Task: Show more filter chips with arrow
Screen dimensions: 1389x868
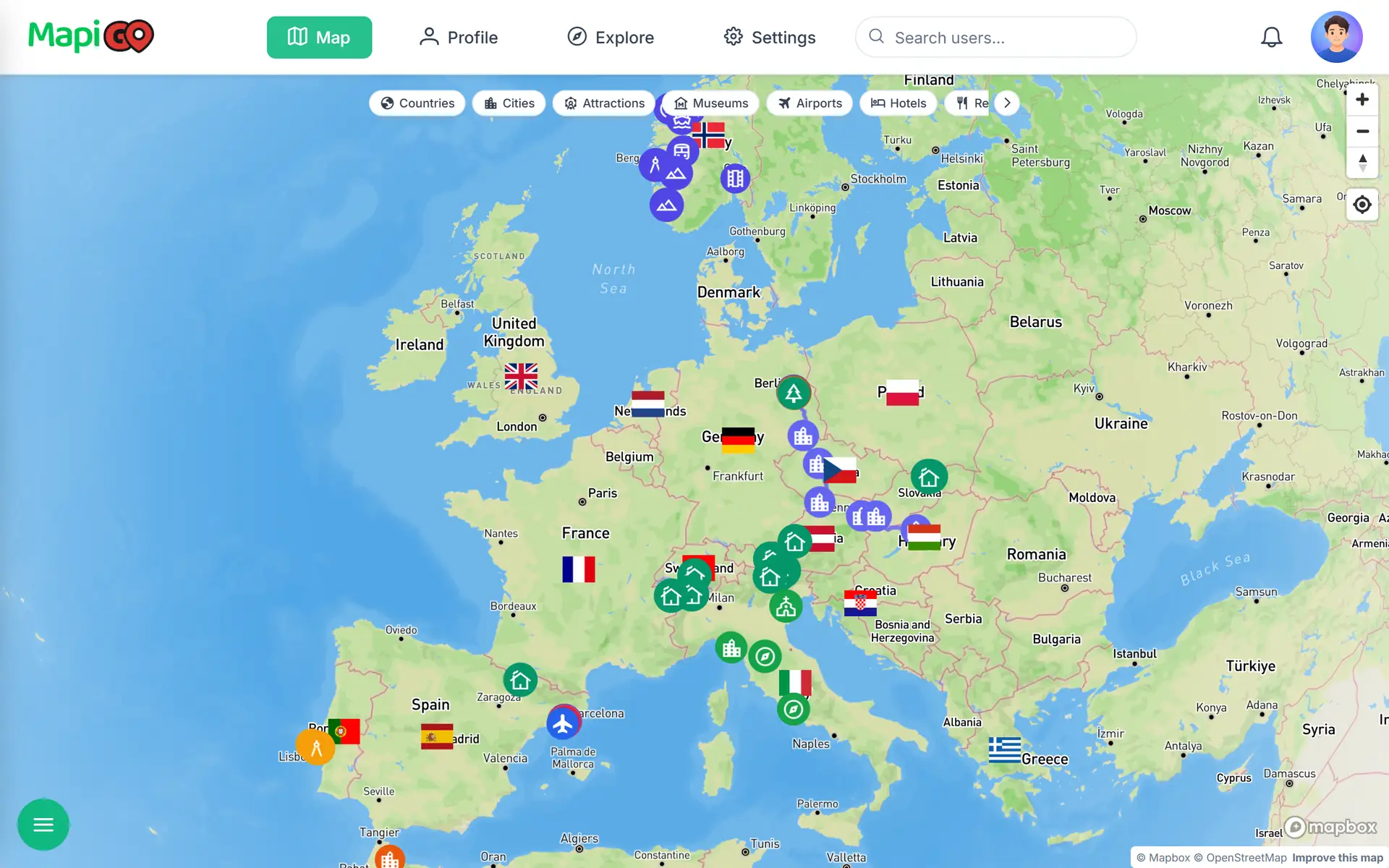Action: pos(1007,103)
